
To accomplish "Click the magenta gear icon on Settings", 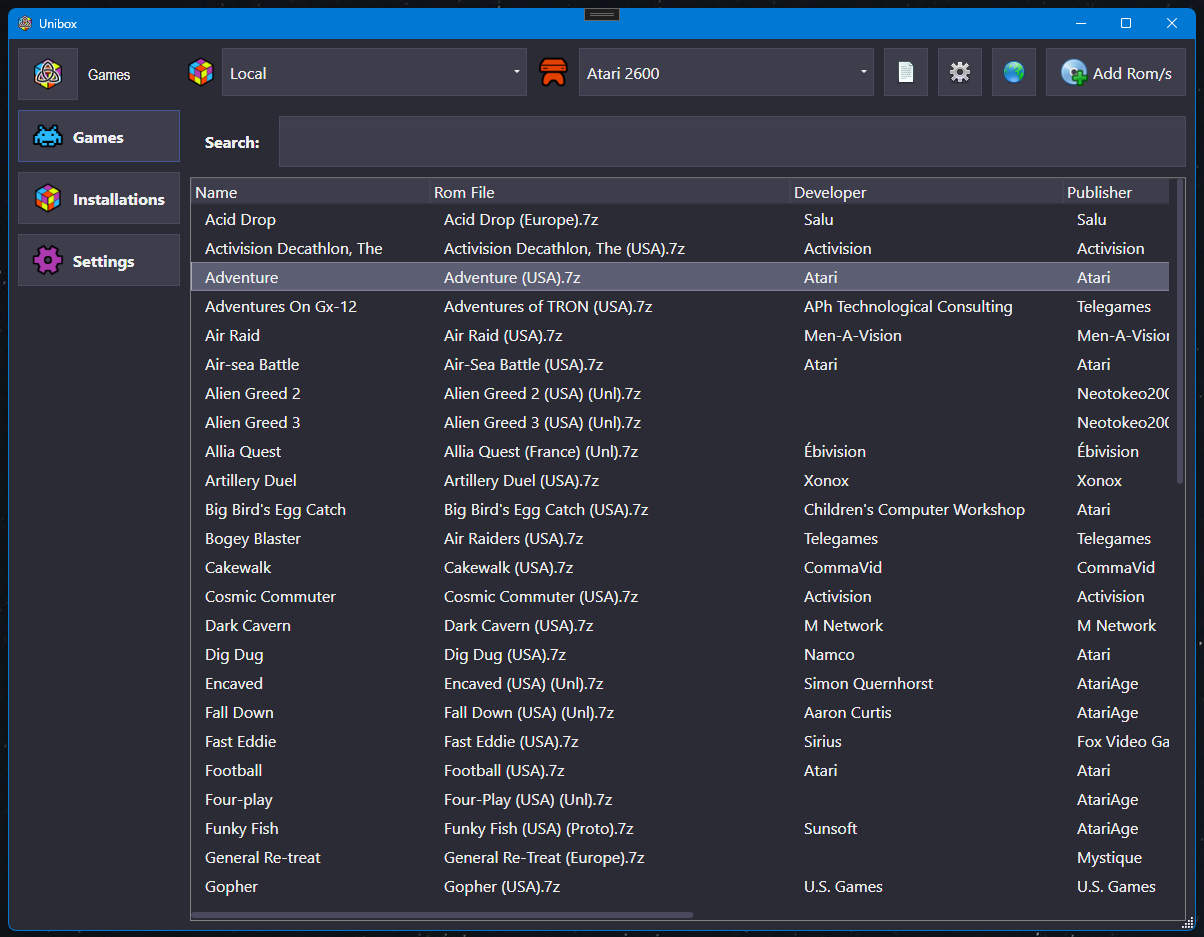I will (47, 261).
